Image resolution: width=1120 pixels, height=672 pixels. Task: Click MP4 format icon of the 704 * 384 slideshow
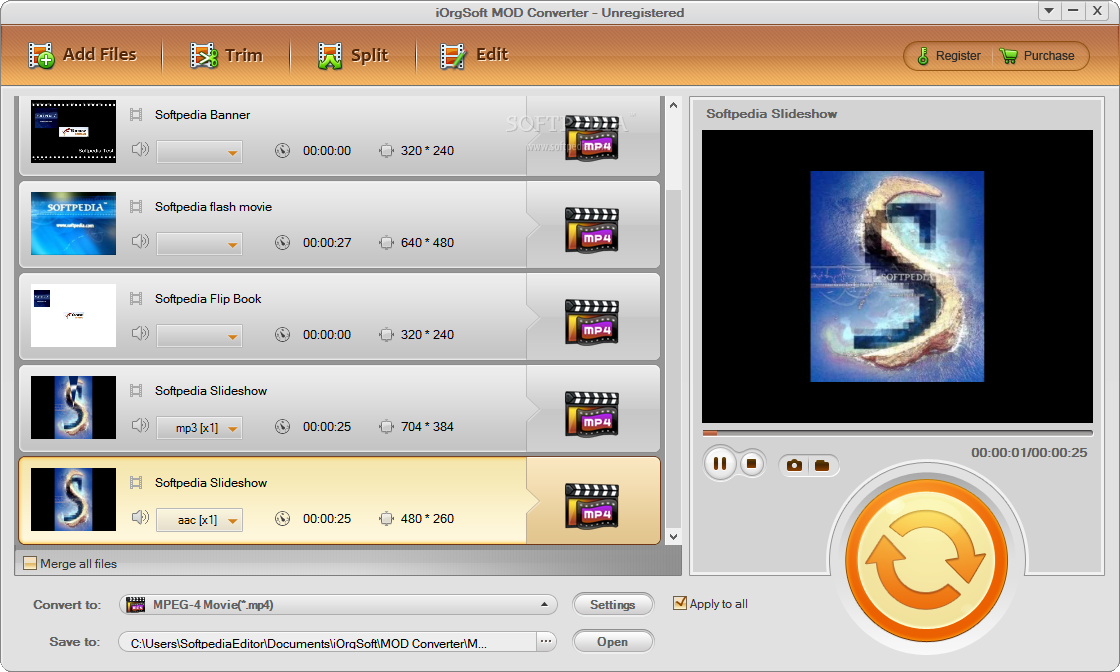click(x=591, y=414)
